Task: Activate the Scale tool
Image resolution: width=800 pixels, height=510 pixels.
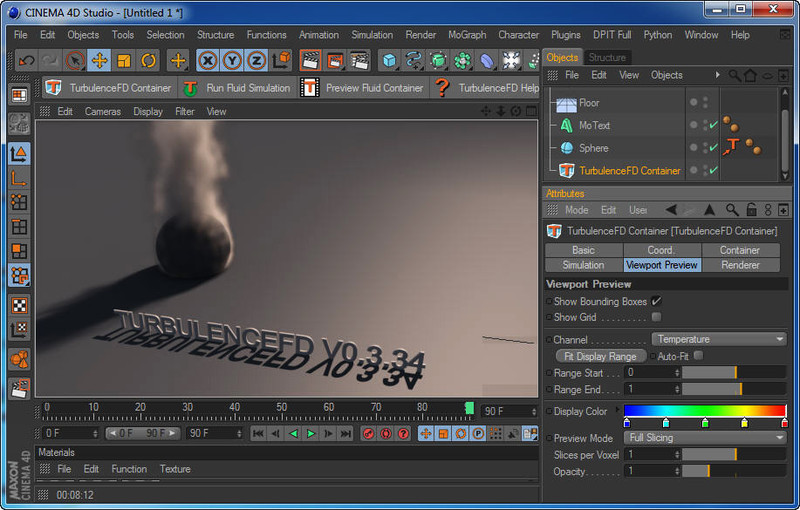Action: (124, 61)
